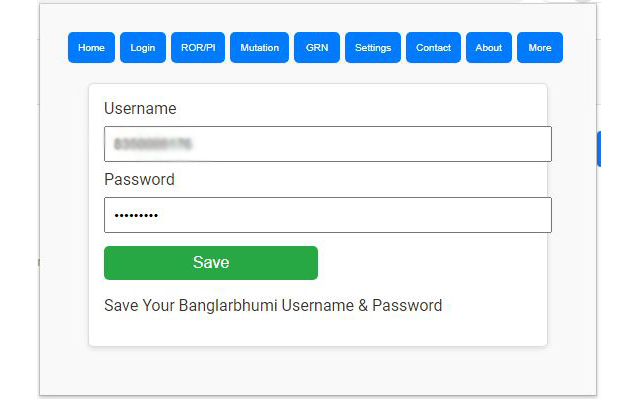Image resolution: width=640 pixels, height=400 pixels.
Task: Click the Save Your Banglarbhumi helper text
Action: (273, 306)
